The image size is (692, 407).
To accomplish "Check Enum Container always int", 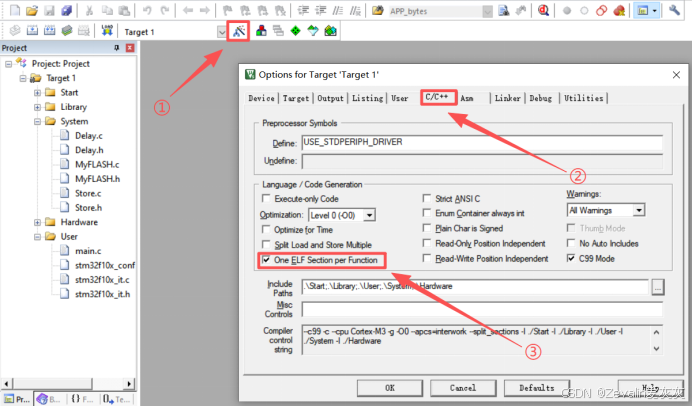I will (x=427, y=213).
